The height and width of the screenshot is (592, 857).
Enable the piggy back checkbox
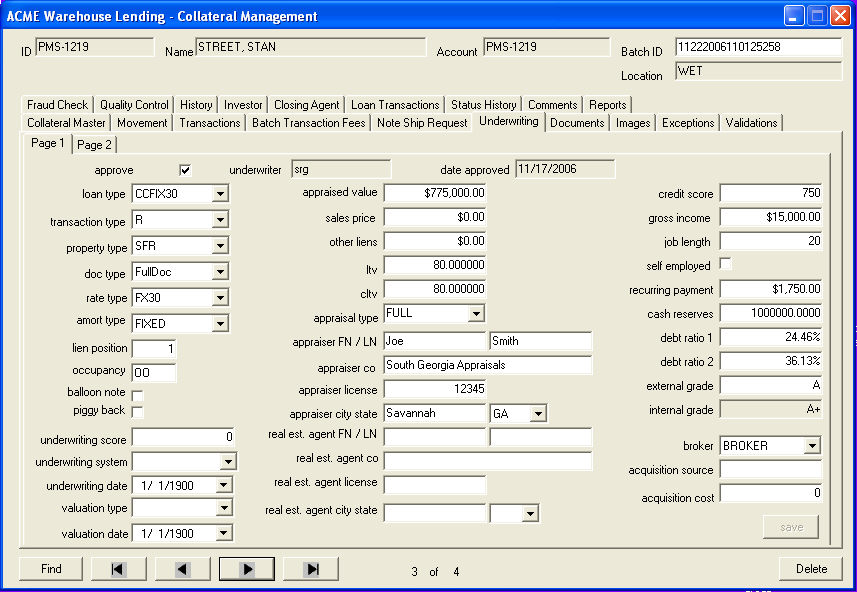(x=138, y=412)
